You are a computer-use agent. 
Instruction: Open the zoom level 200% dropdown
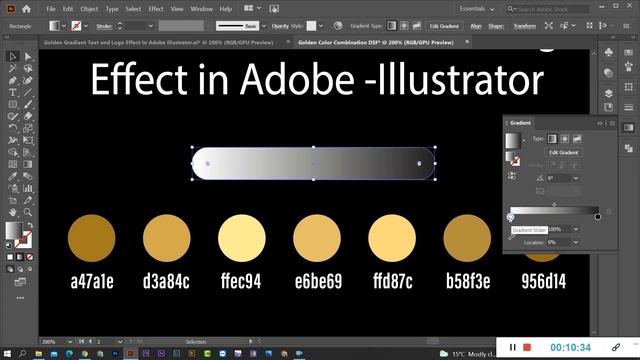tap(70, 342)
